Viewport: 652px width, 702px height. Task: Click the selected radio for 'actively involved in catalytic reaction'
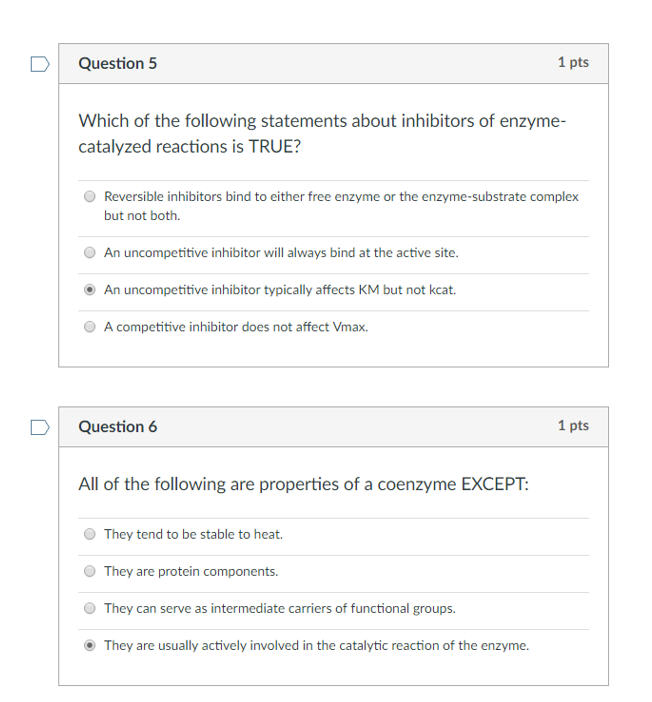(x=90, y=645)
